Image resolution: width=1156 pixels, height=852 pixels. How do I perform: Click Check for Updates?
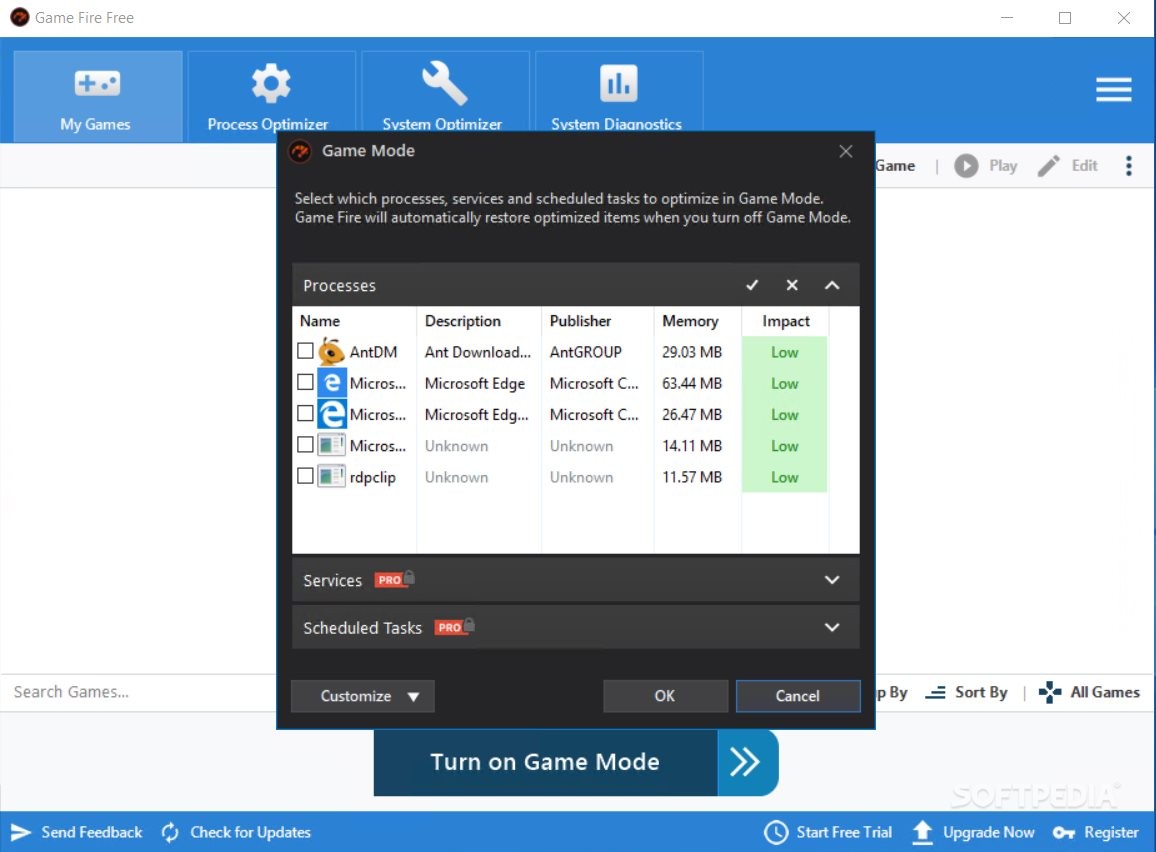236,832
